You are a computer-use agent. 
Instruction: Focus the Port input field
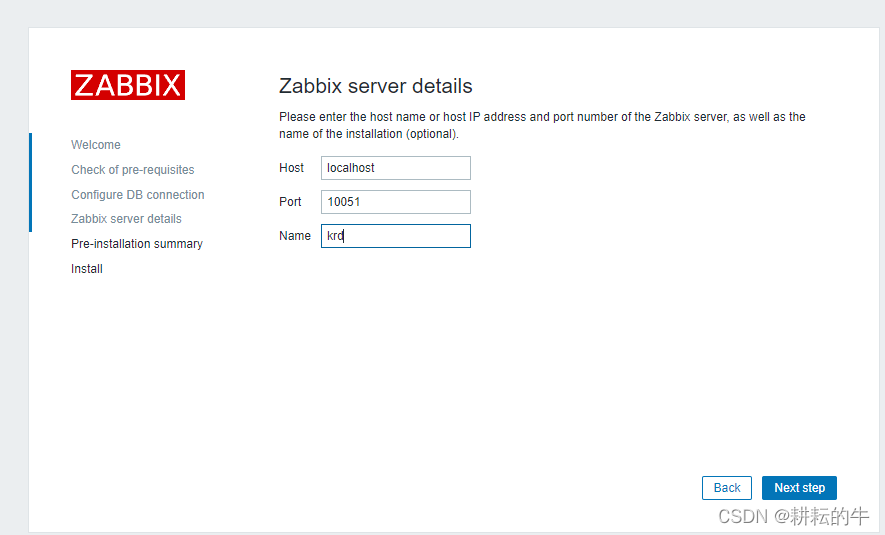coord(396,202)
